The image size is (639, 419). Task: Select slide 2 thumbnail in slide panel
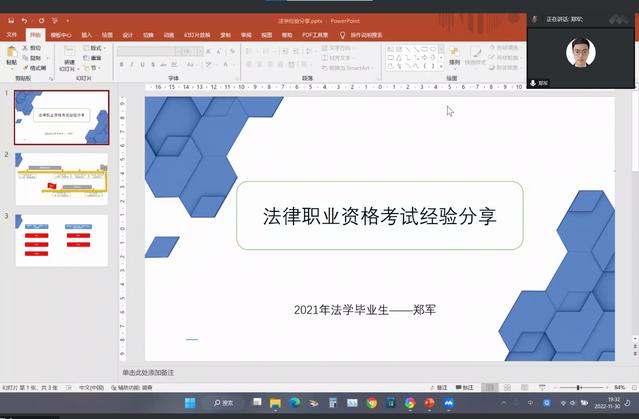(61, 179)
